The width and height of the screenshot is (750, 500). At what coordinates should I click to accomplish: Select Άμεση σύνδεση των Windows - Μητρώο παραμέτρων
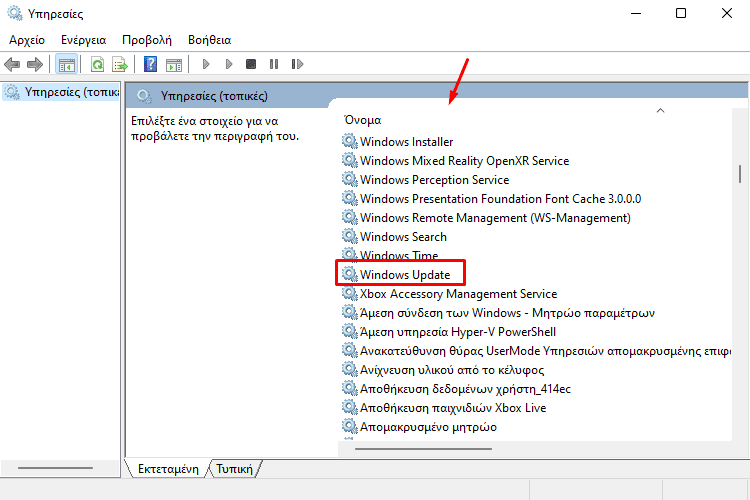coord(507,312)
